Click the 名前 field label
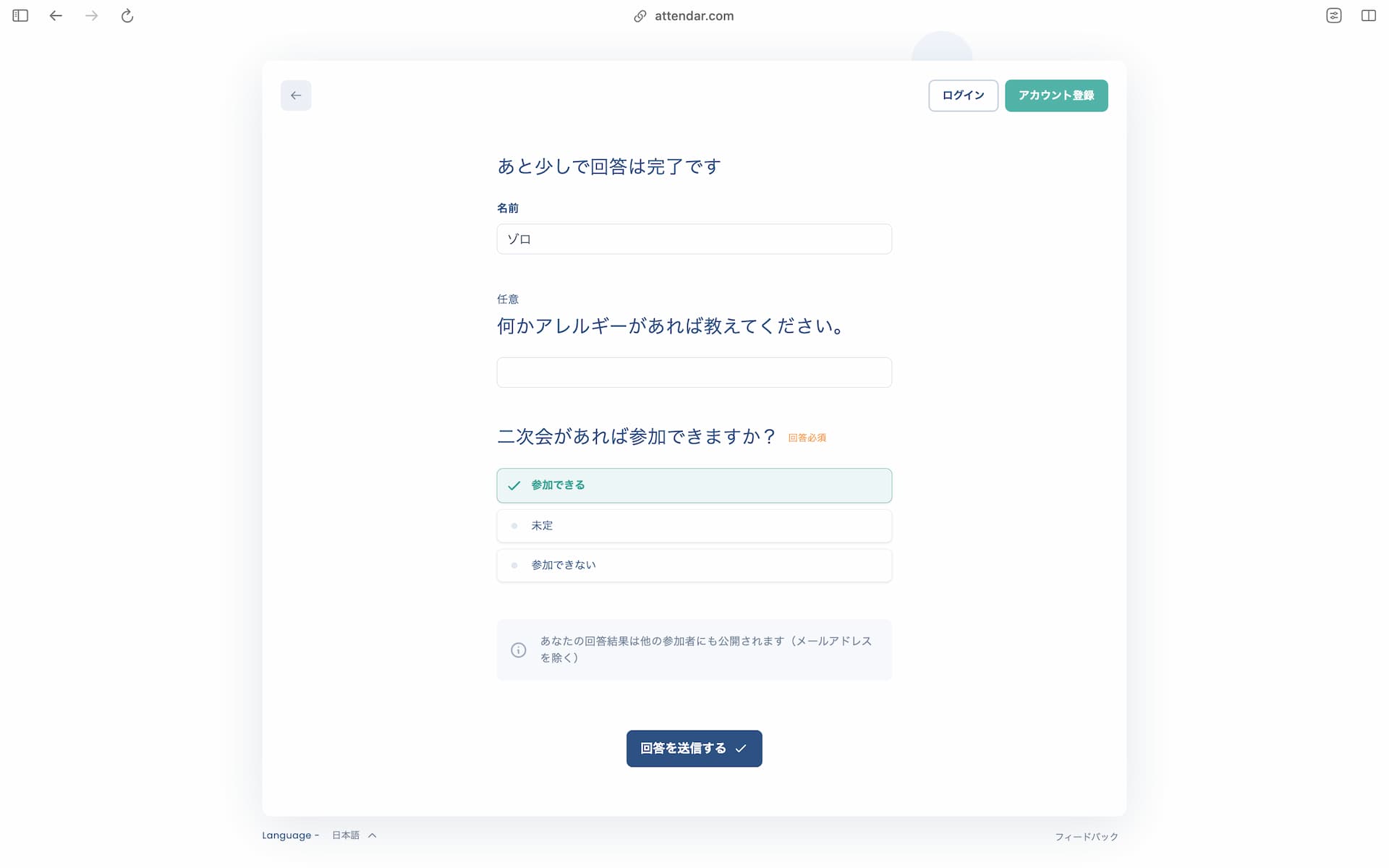 coord(508,208)
